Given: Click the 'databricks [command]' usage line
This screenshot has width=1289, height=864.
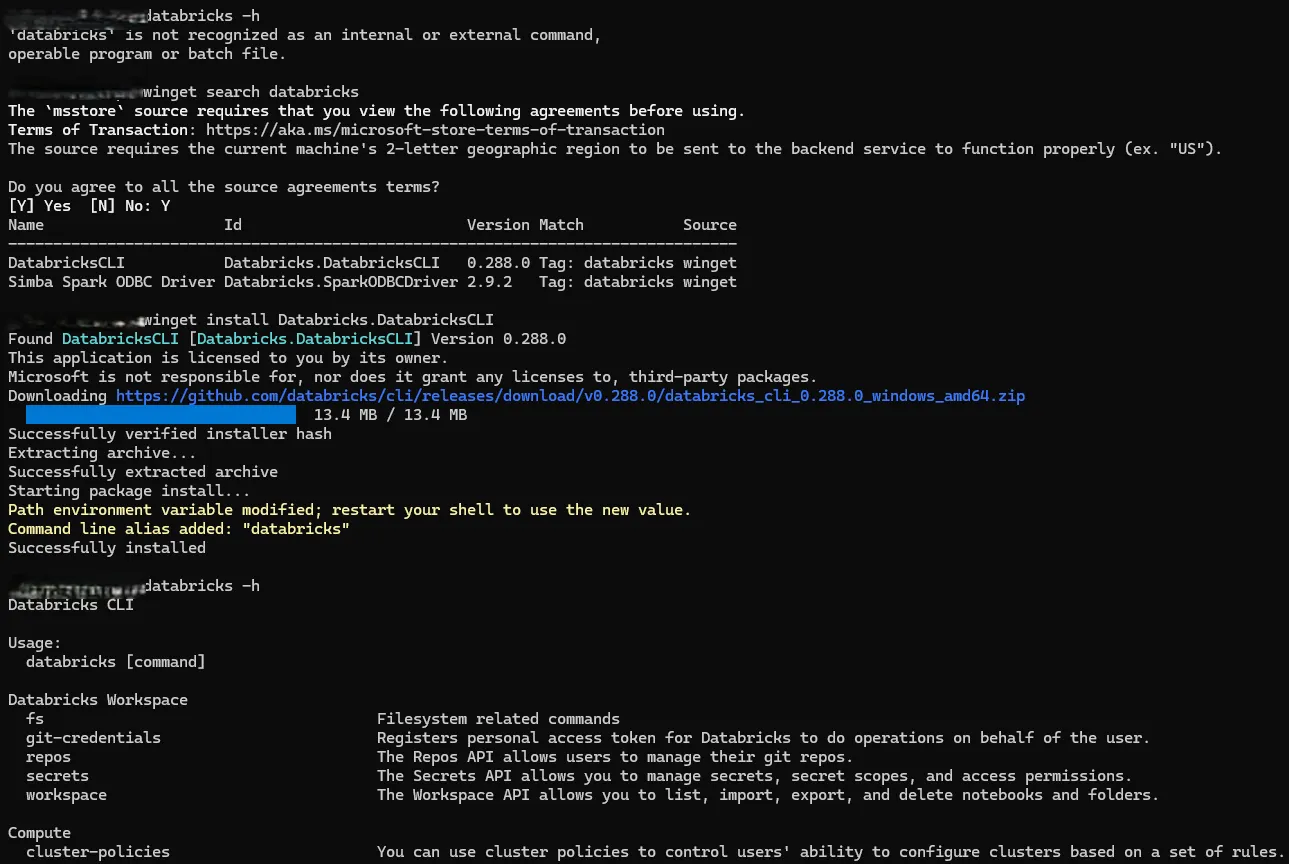Looking at the screenshot, I should [116, 662].
